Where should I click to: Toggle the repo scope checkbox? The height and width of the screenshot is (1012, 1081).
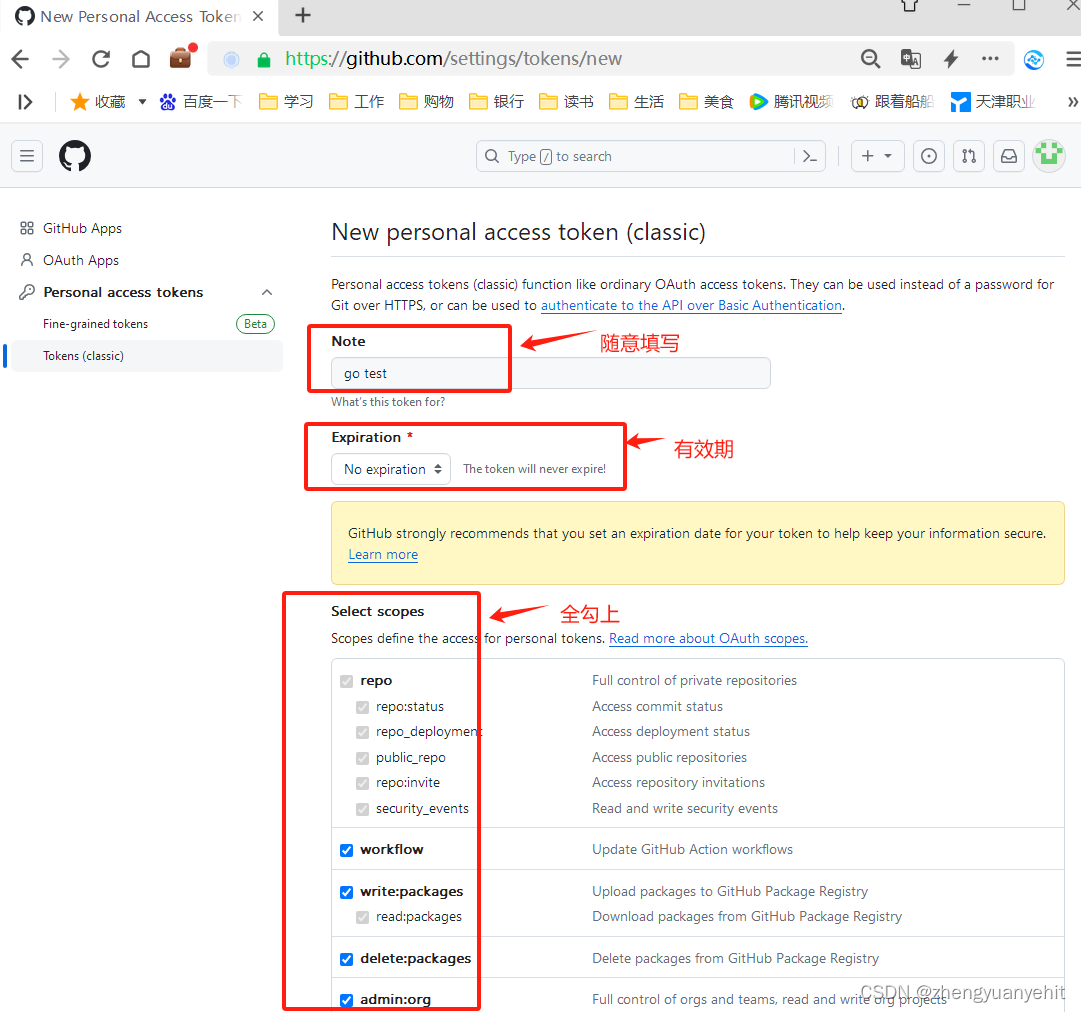click(347, 681)
